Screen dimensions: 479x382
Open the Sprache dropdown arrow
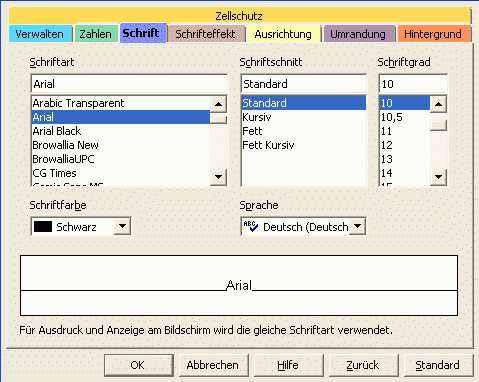pos(357,226)
